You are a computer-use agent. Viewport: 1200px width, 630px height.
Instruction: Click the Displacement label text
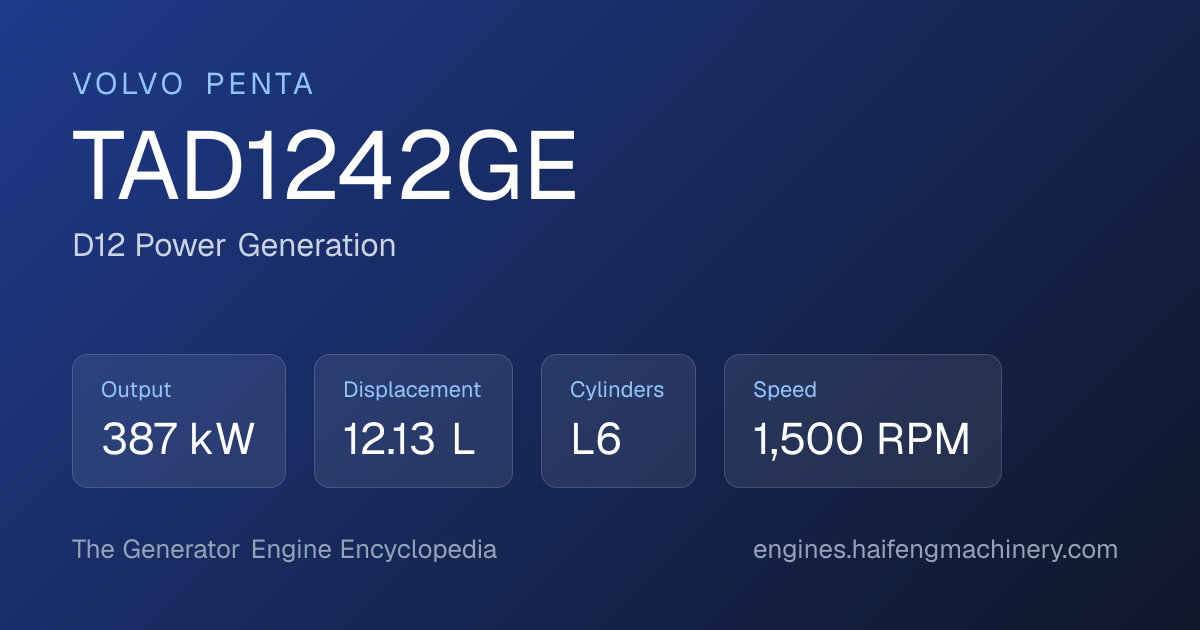412,390
